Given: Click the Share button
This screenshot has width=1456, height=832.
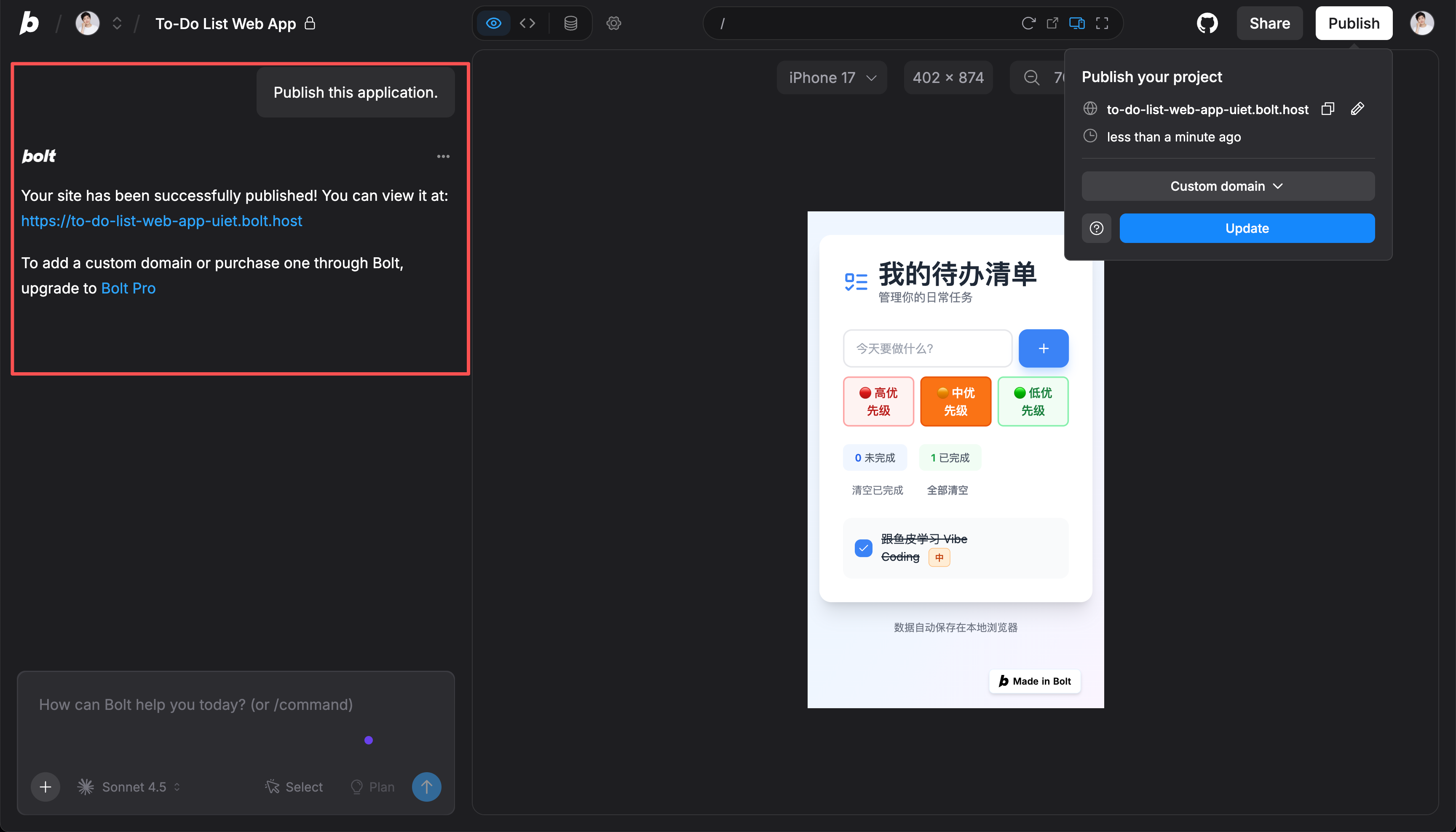Looking at the screenshot, I should [x=1269, y=24].
